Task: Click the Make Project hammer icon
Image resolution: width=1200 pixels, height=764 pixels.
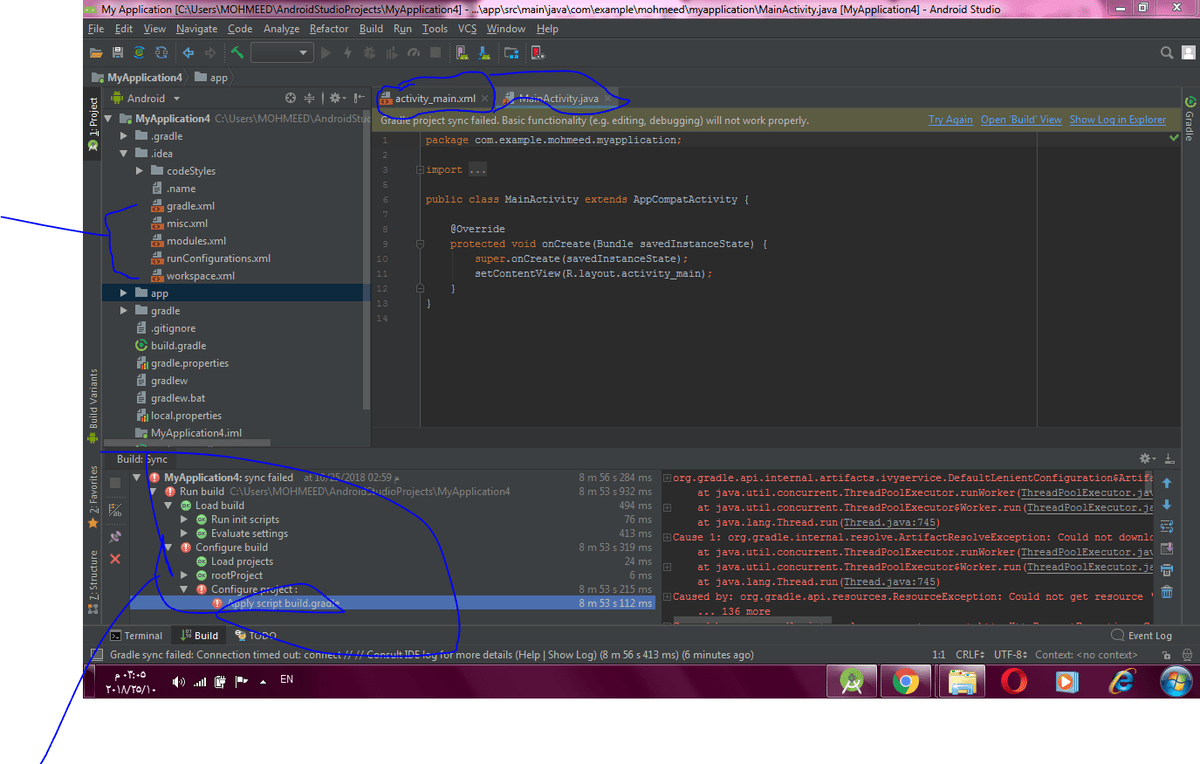Action: [x=237, y=52]
